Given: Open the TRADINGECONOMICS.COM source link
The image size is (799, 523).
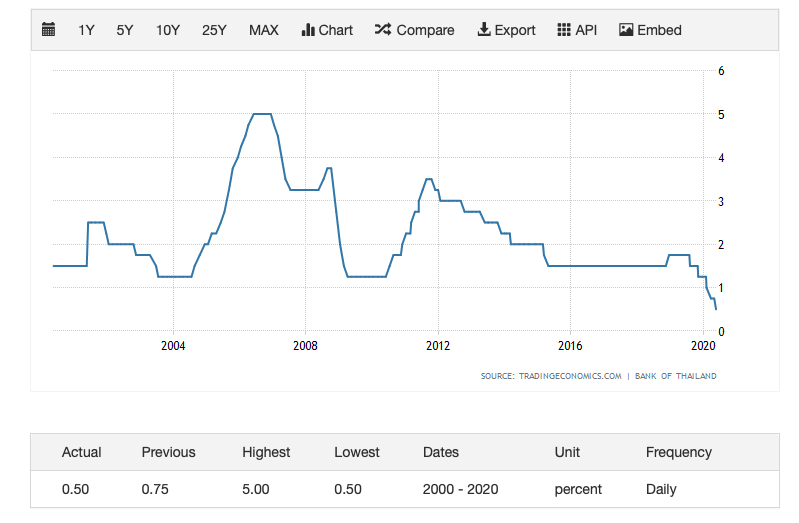Looking at the screenshot, I should [567, 376].
